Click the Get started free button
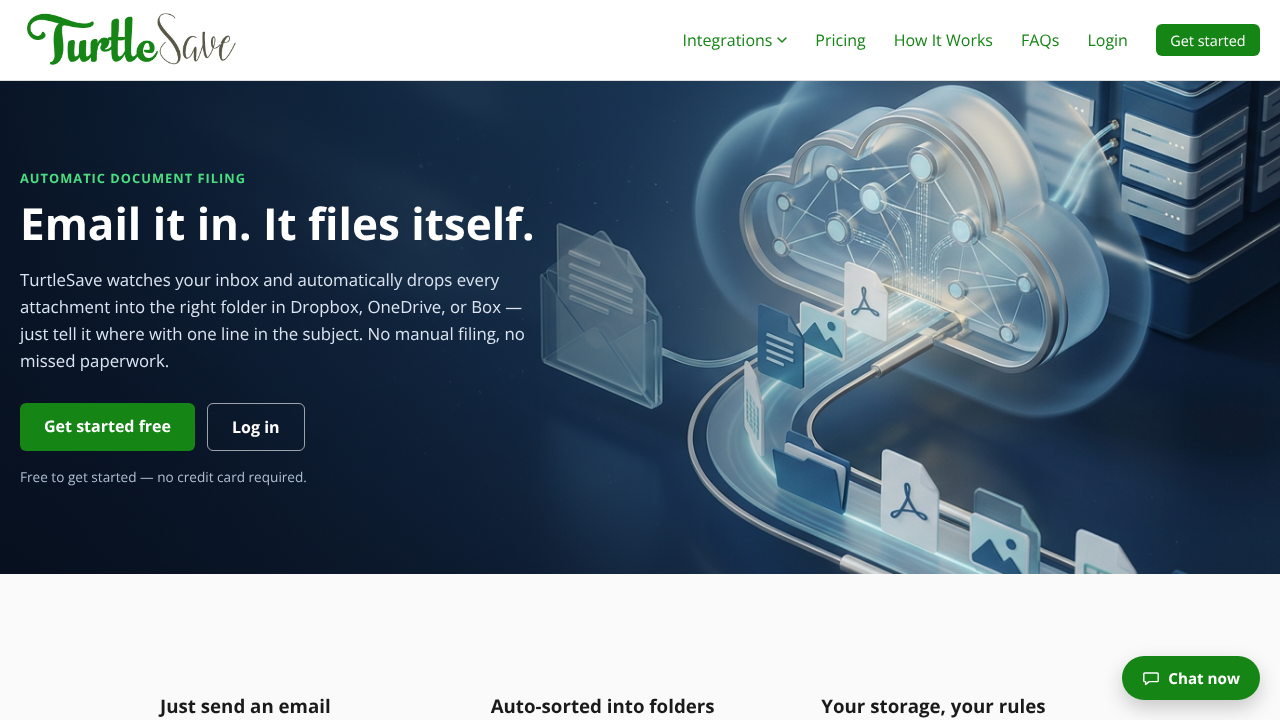Screen dimensions: 1280x720 pos(107,427)
